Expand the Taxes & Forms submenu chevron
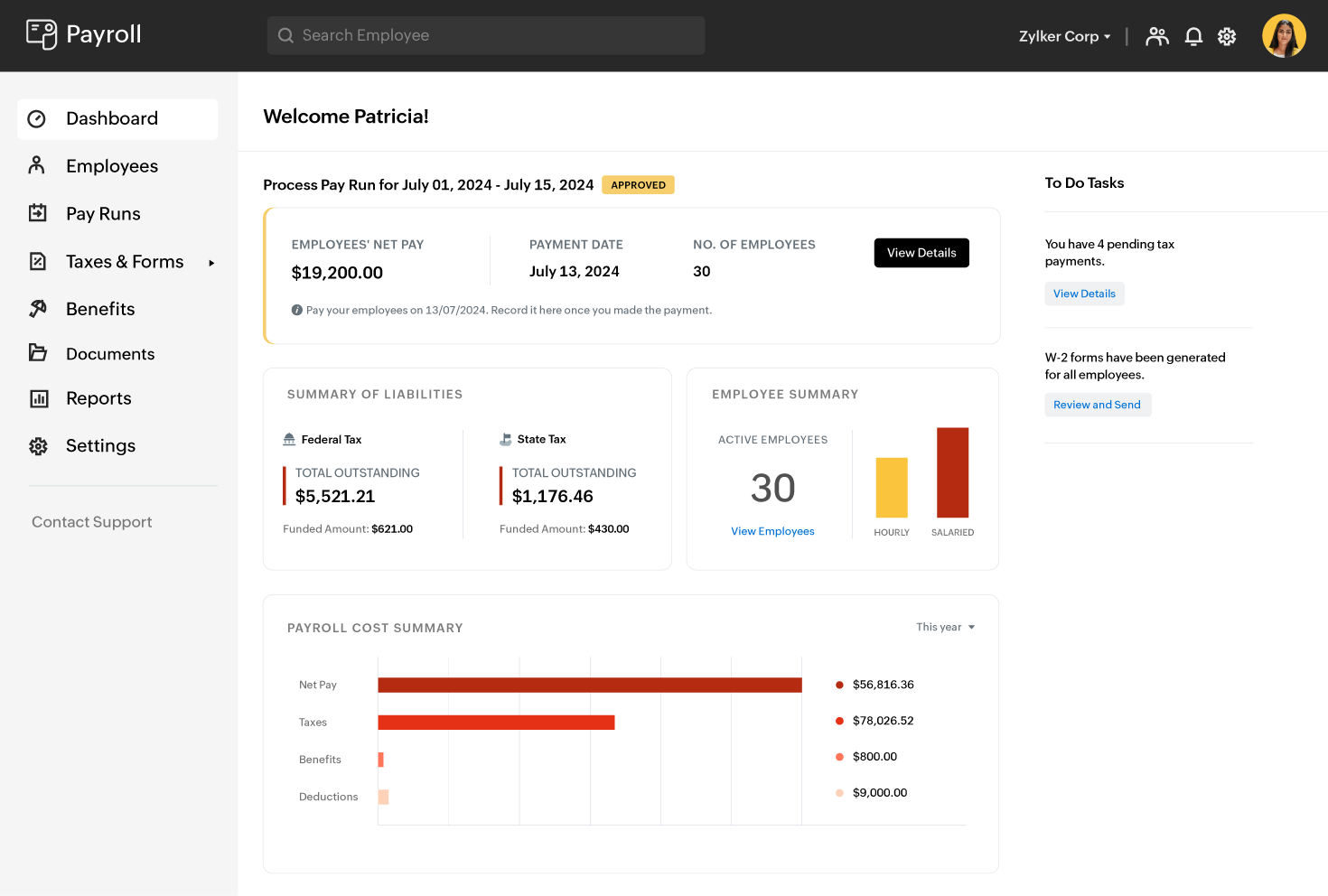1328x896 pixels. 211,262
